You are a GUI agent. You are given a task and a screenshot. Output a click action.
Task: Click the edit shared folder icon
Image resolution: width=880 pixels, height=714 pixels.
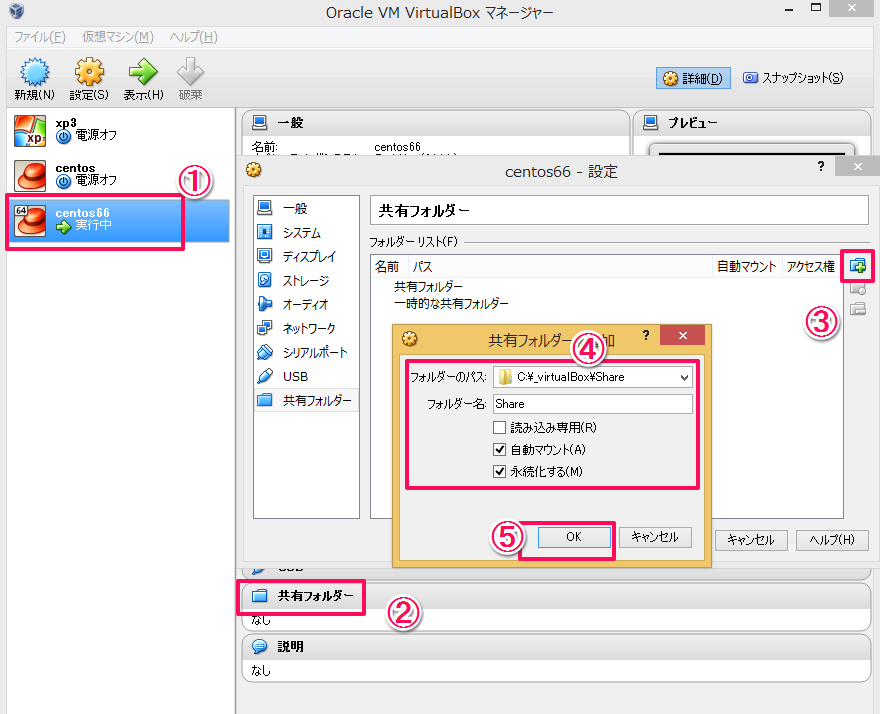858,288
